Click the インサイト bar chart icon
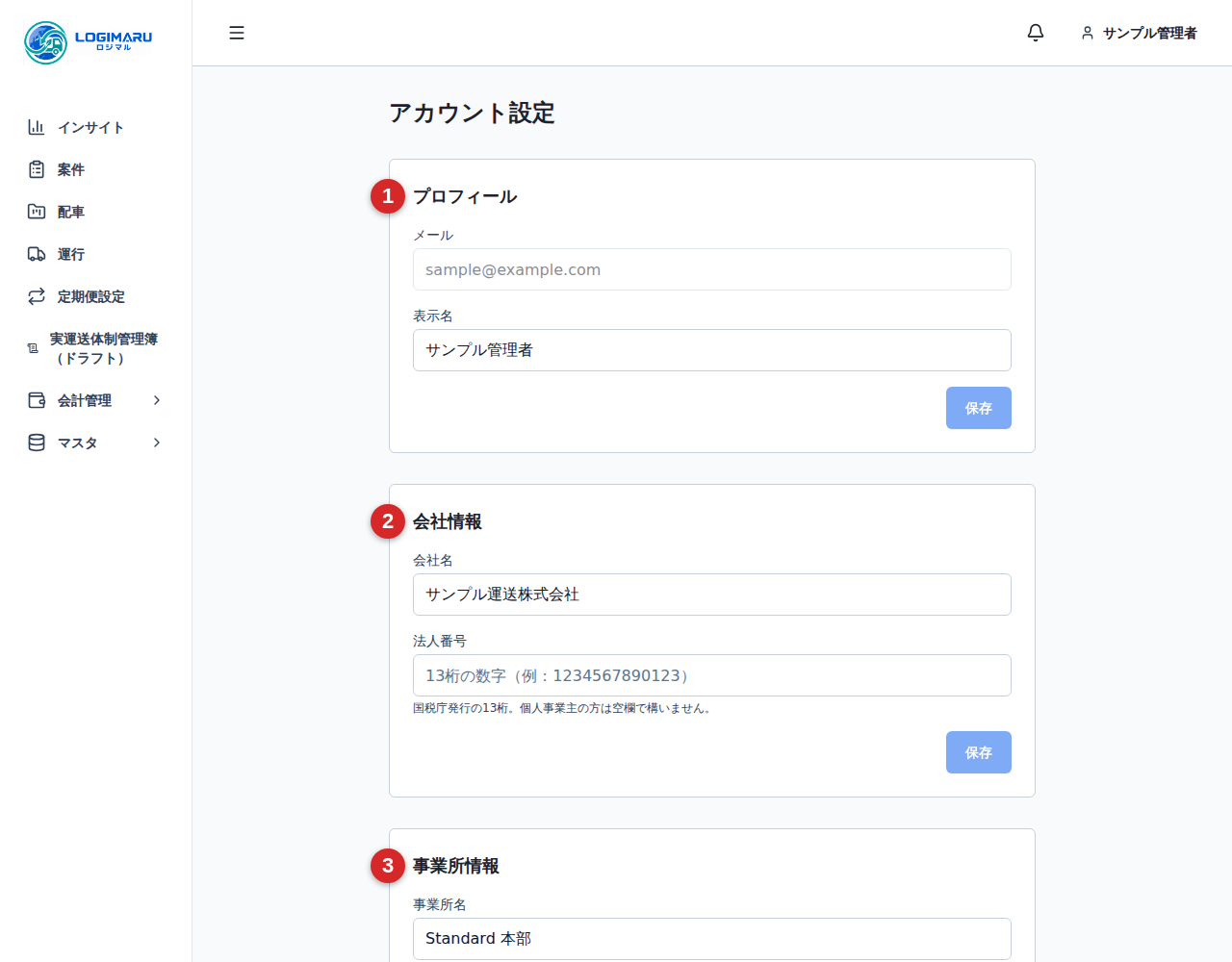This screenshot has height=962, width=1232. [37, 127]
